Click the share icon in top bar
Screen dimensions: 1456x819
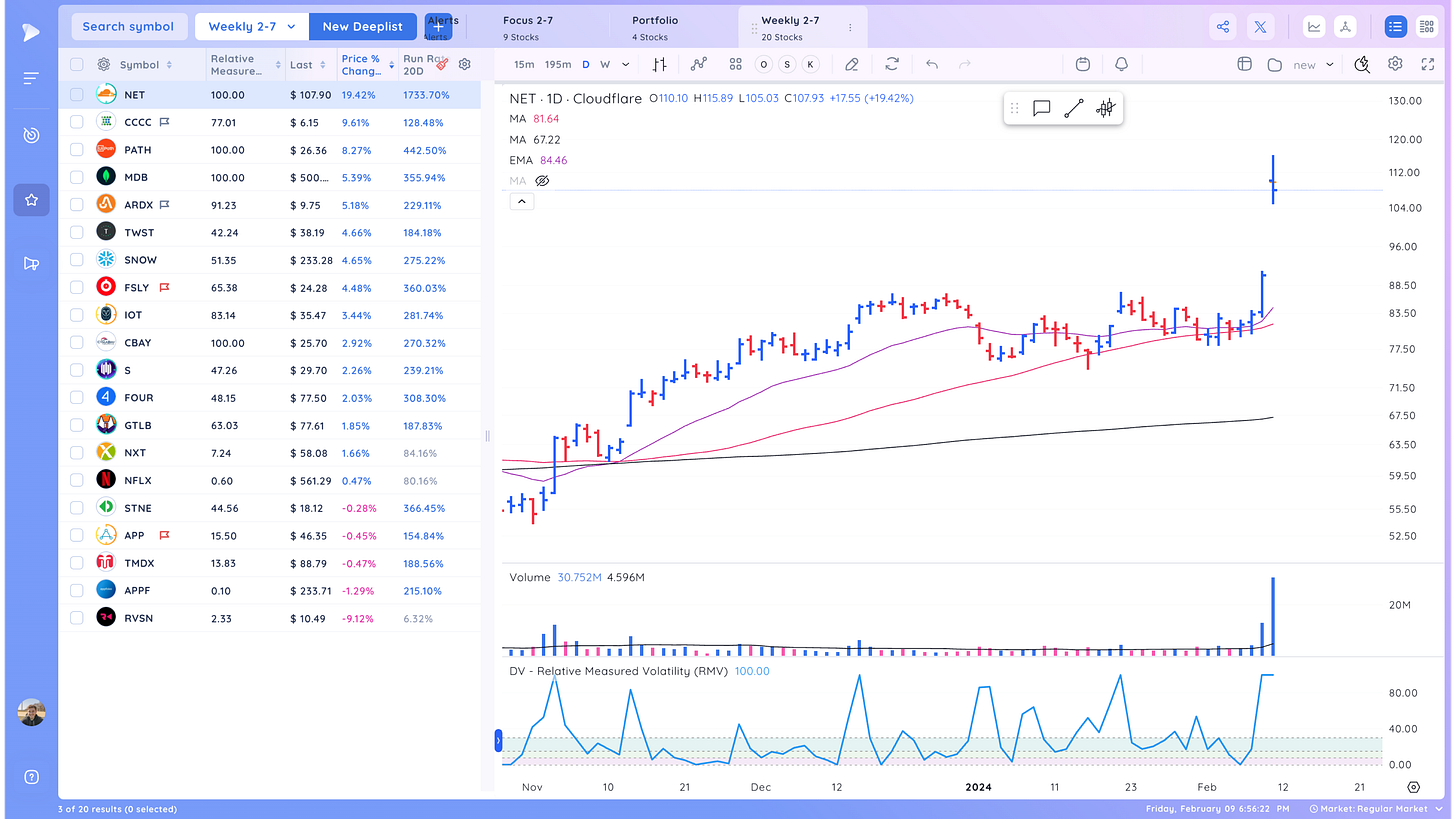pyautogui.click(x=1223, y=27)
